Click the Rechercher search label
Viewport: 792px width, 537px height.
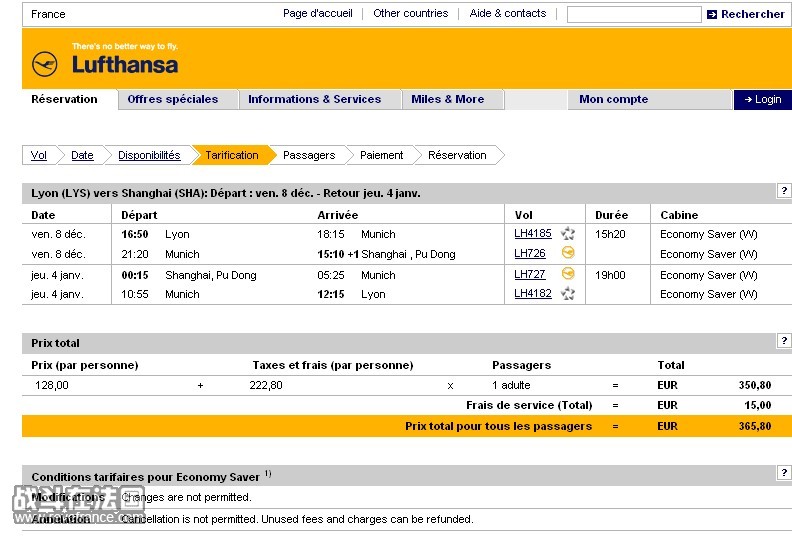pos(753,14)
